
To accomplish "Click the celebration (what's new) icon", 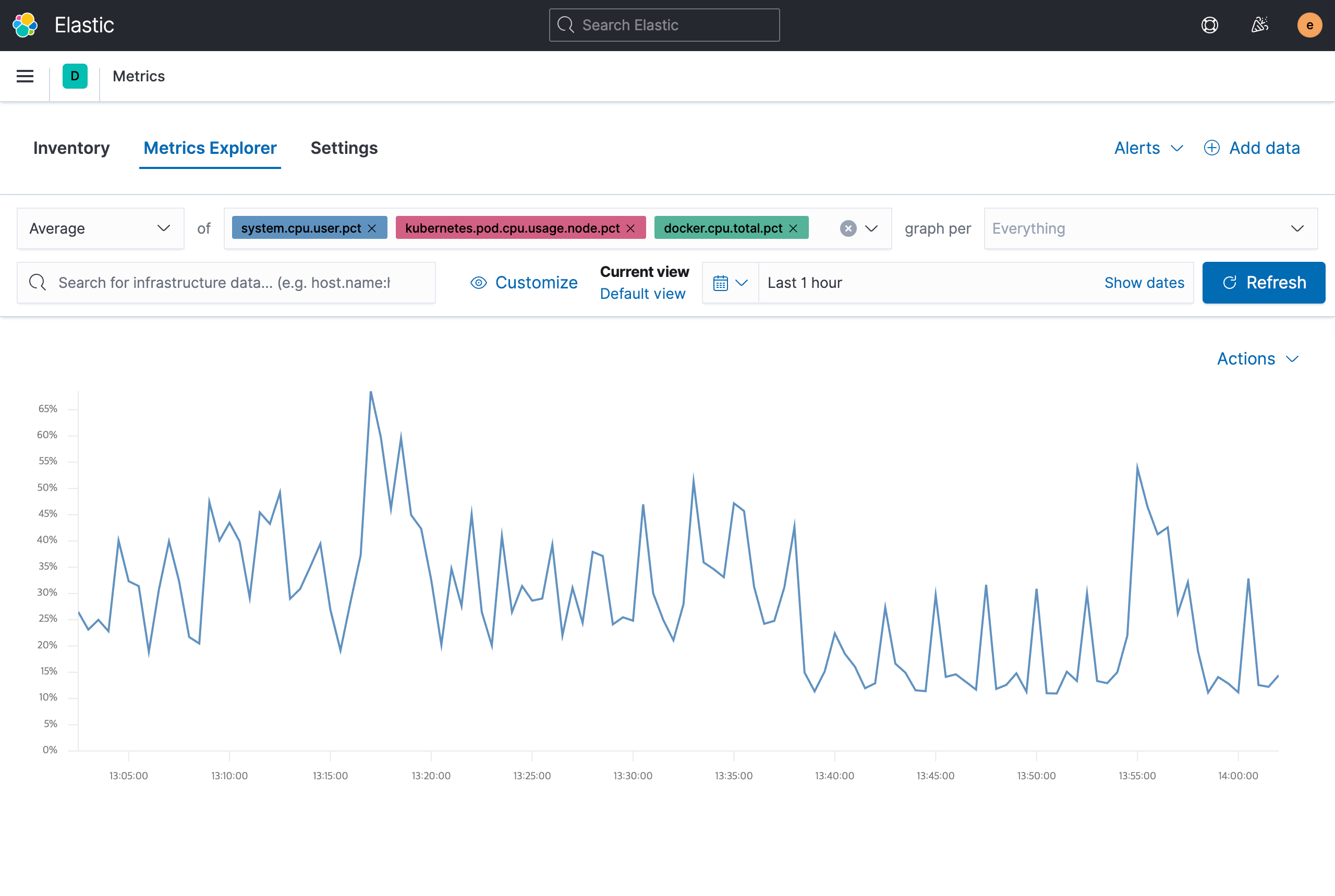I will [x=1259, y=25].
